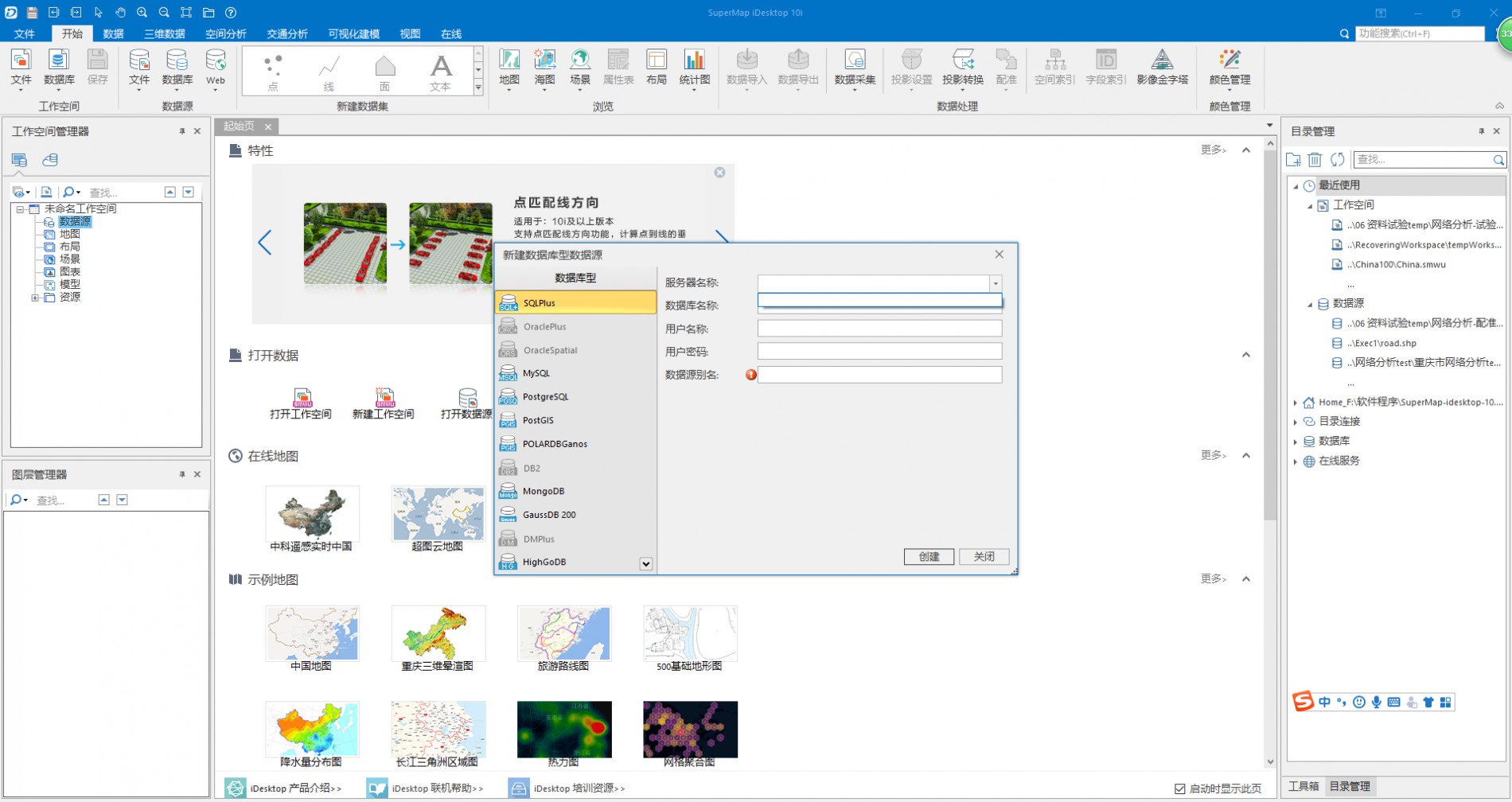Click the 用户名称 input field
Image resolution: width=1512 pixels, height=802 pixels.
[879, 329]
